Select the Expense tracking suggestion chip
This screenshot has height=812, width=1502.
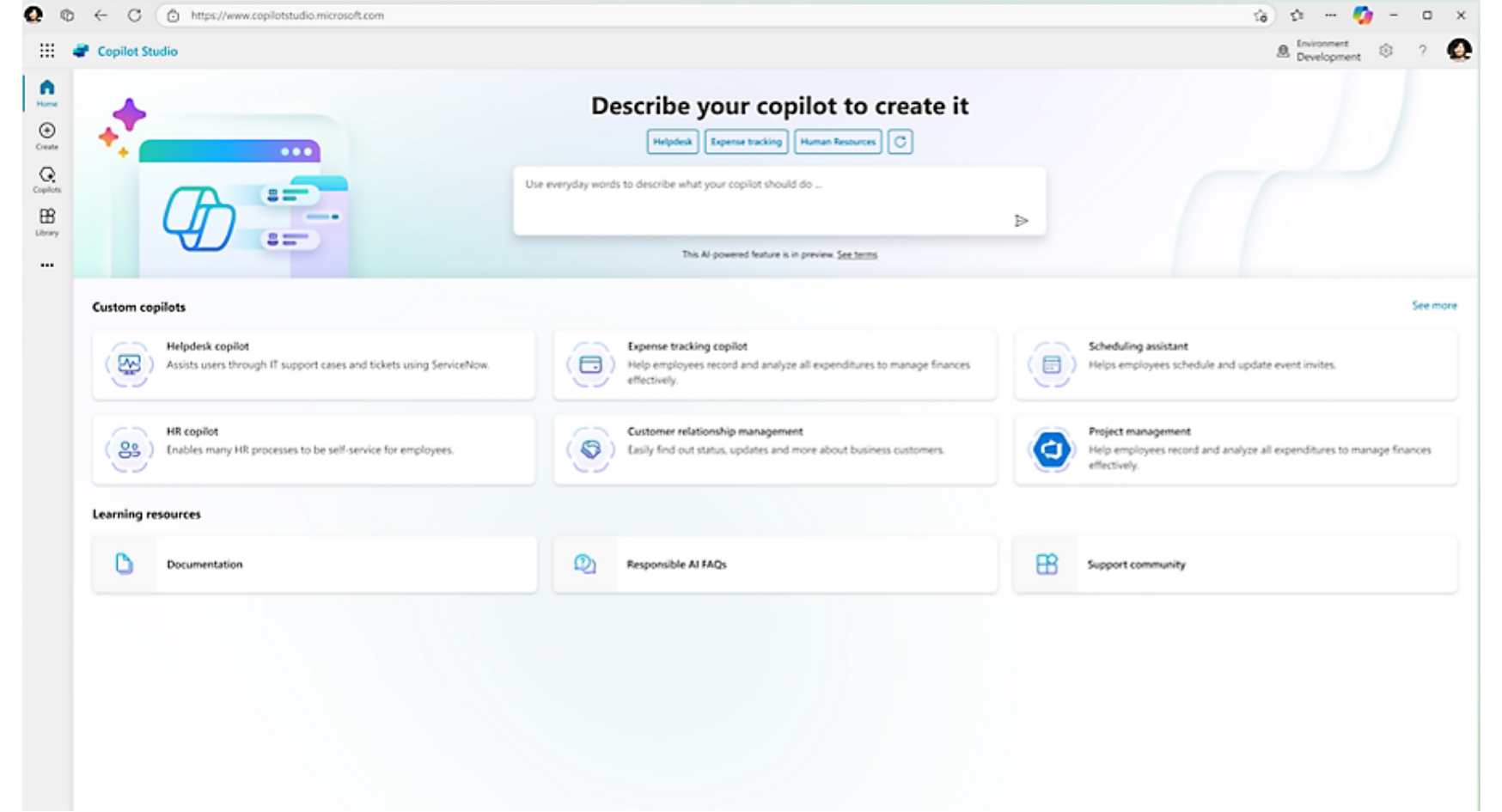(746, 142)
